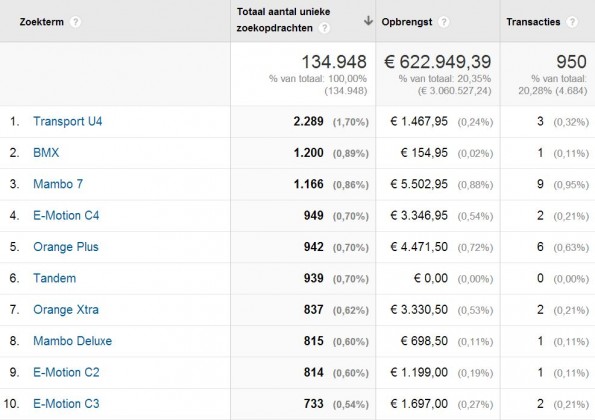Screen dimensions: 595x420
Task: Open the Transport U4 search term
Action: [68, 121]
